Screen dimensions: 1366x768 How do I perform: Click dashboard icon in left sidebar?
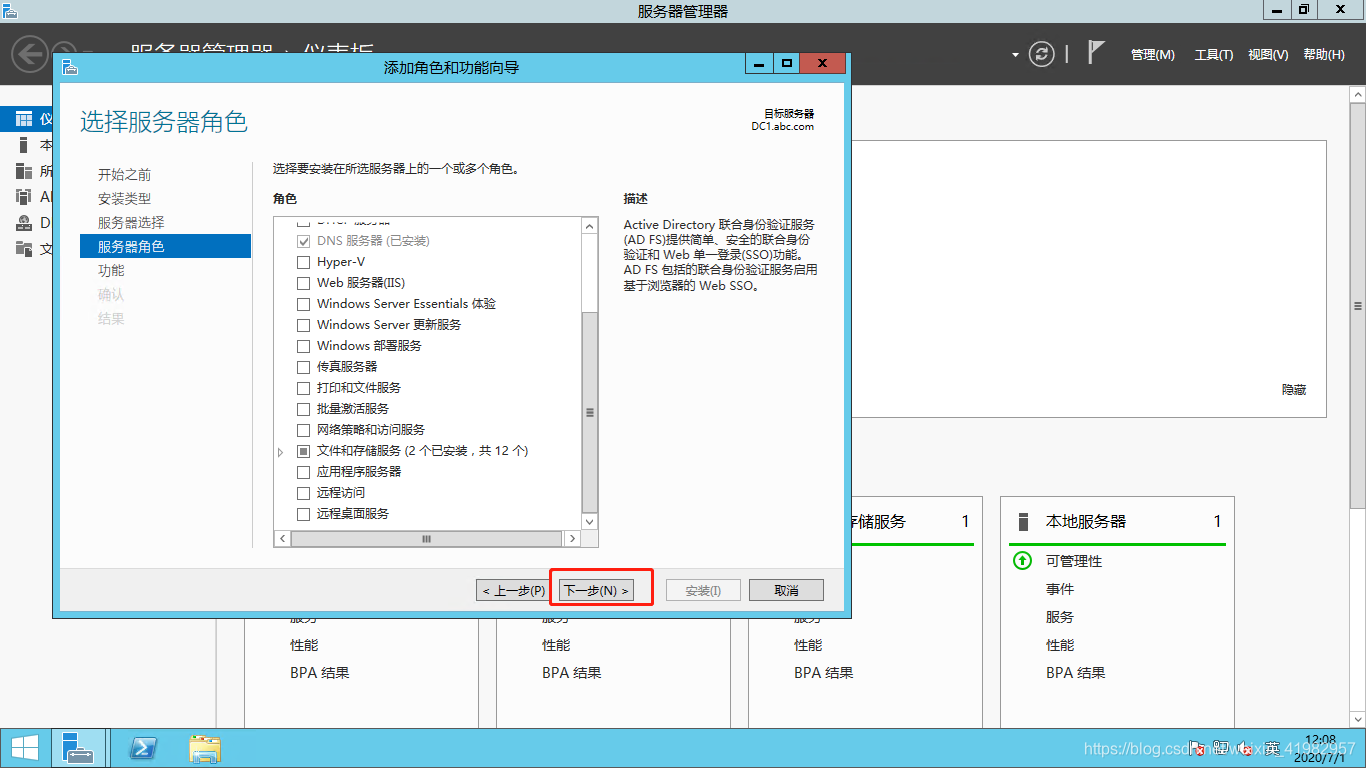[x=24, y=119]
